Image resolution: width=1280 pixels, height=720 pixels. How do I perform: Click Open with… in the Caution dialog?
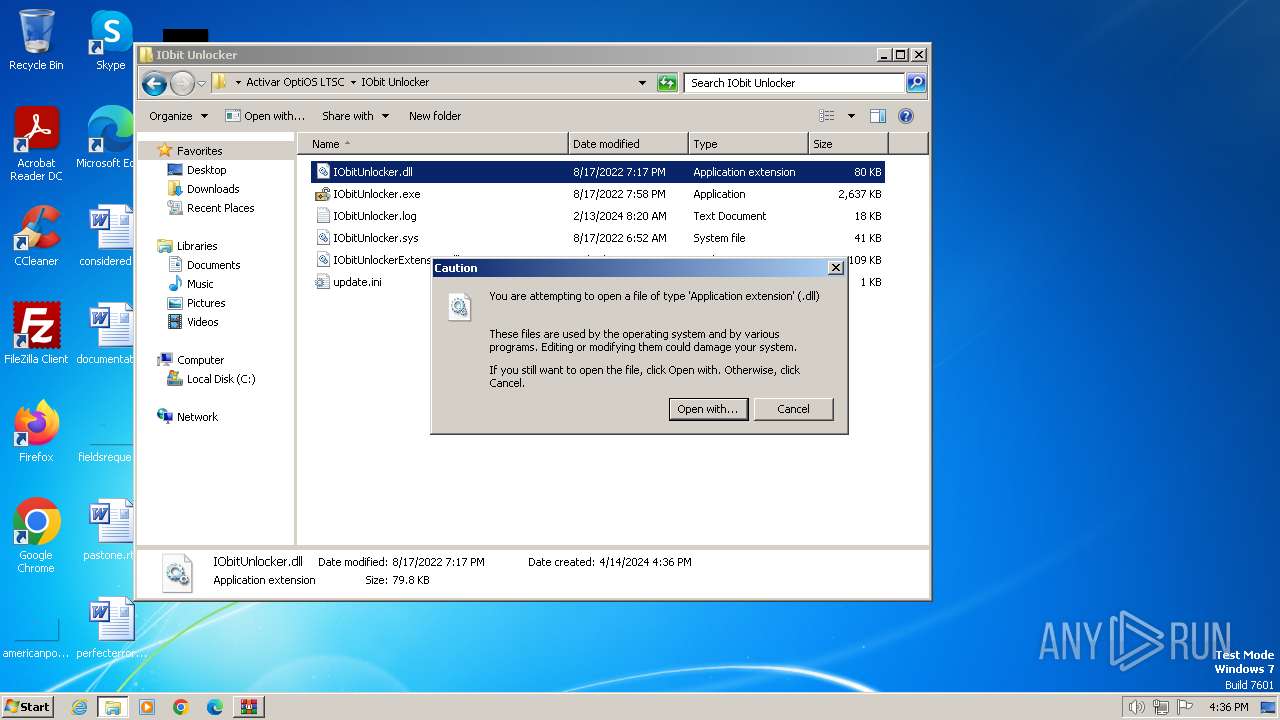point(708,409)
